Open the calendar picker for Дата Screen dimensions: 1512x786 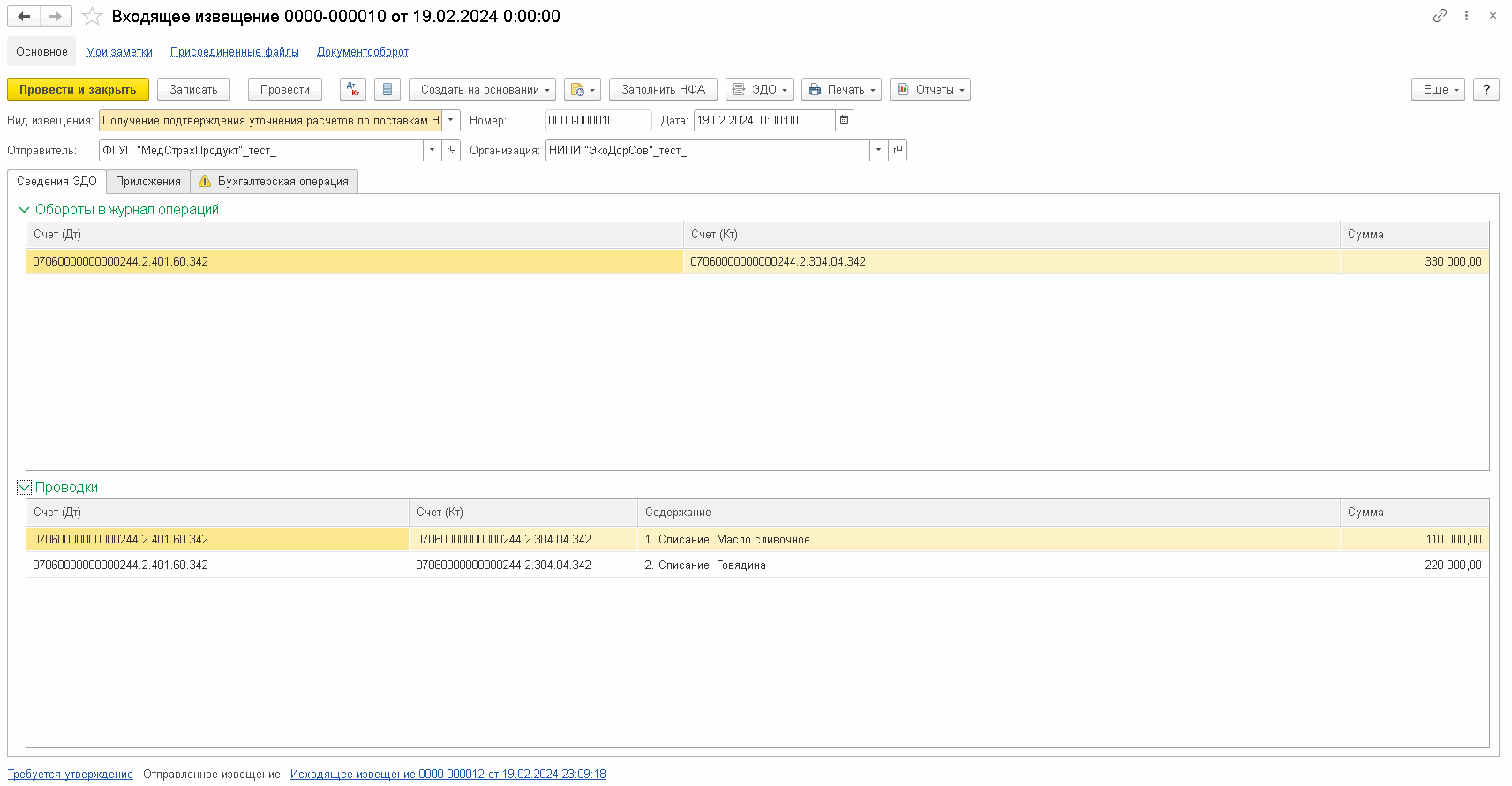pos(845,120)
